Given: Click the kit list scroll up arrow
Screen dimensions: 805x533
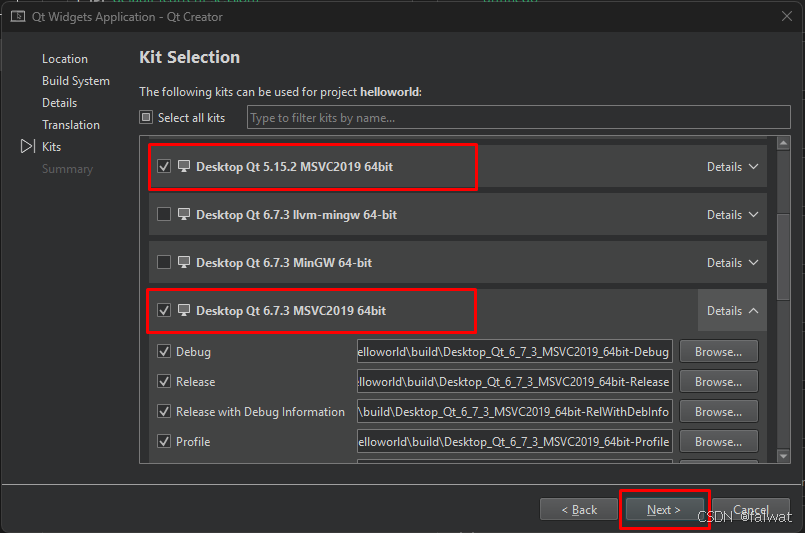Looking at the screenshot, I should point(783,143).
